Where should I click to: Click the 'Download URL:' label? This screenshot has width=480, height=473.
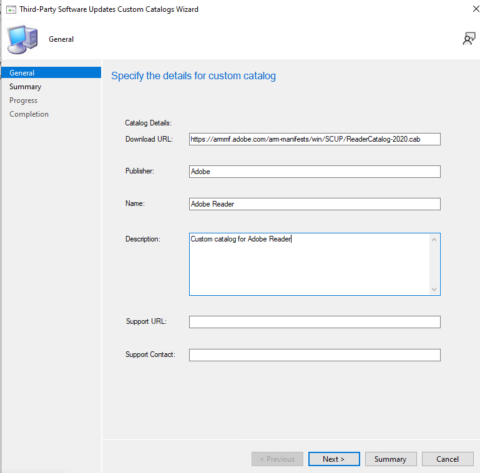tap(149, 139)
